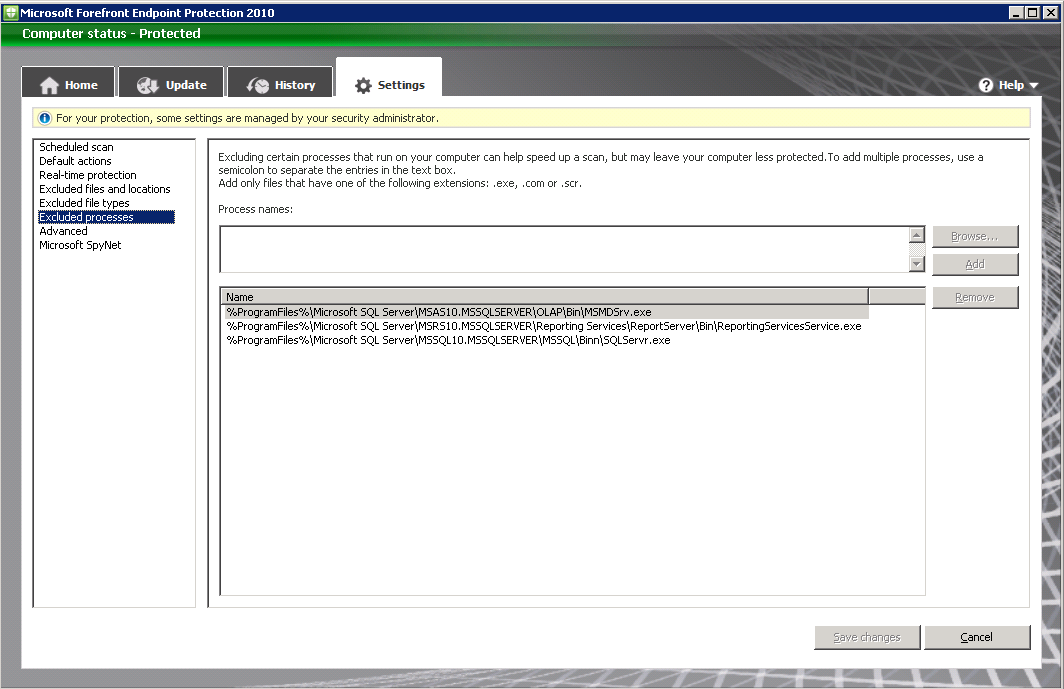Viewport: 1064px width, 689px height.
Task: Open the Help dropdown chevron
Action: (x=1035, y=85)
